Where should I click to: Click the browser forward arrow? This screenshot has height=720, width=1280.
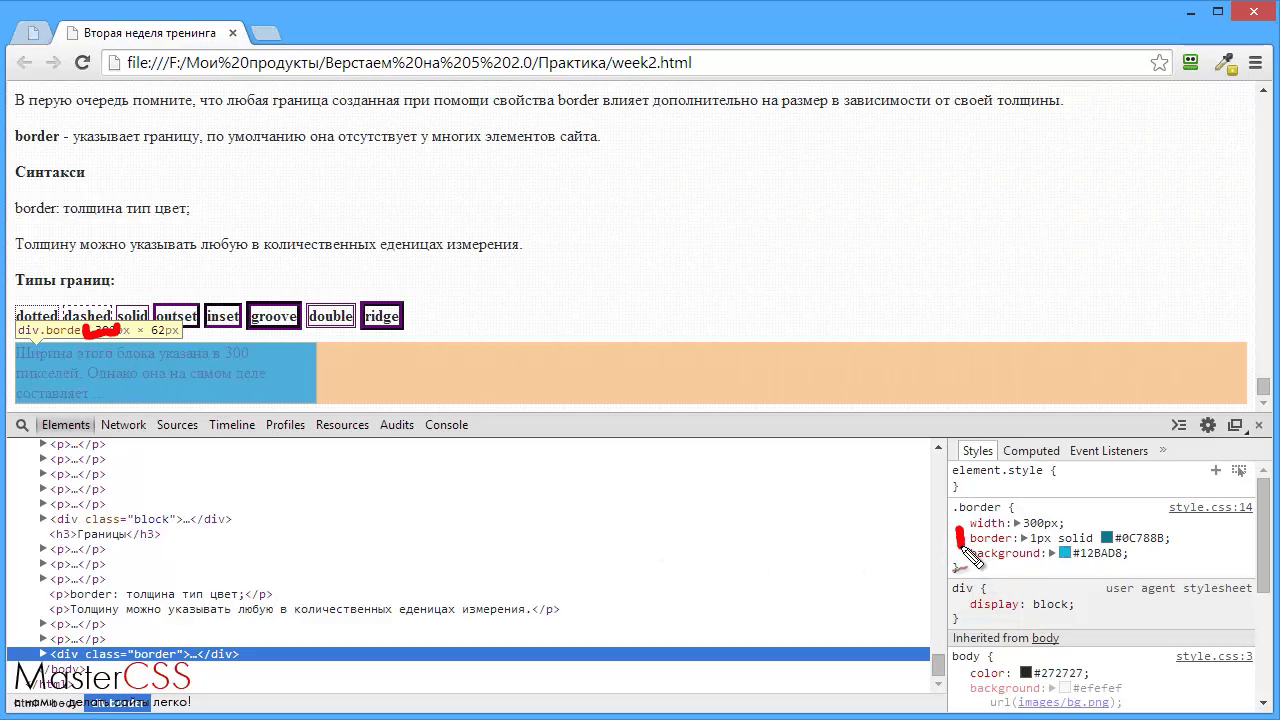coord(53,63)
